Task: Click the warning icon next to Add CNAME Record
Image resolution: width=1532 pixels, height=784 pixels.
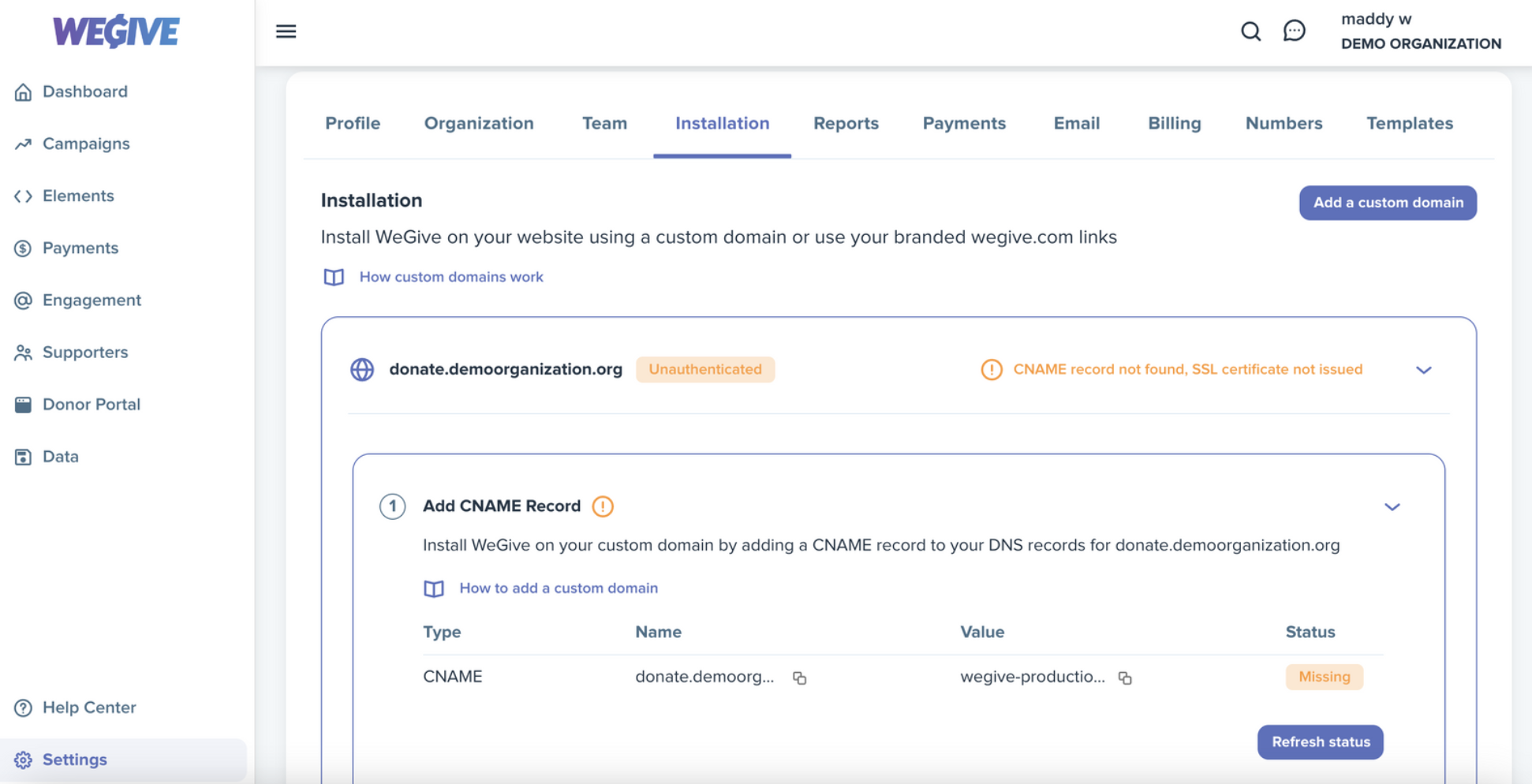Action: (603, 506)
